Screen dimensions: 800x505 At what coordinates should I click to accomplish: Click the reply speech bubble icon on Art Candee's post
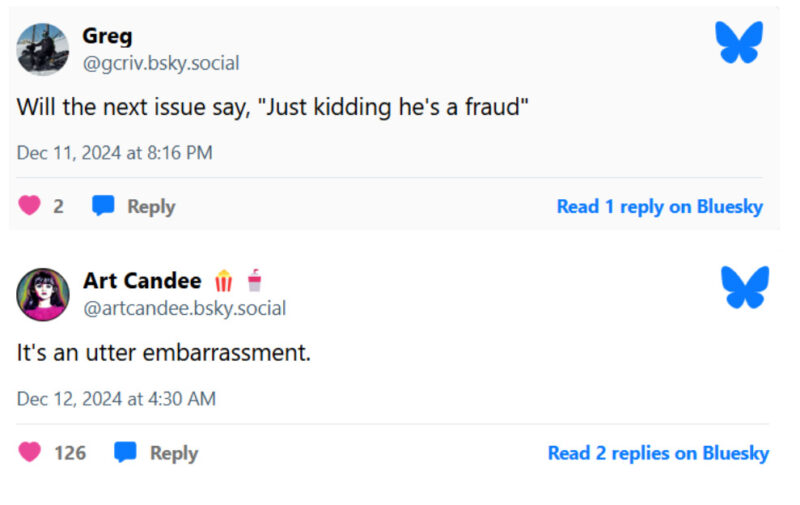tap(125, 452)
